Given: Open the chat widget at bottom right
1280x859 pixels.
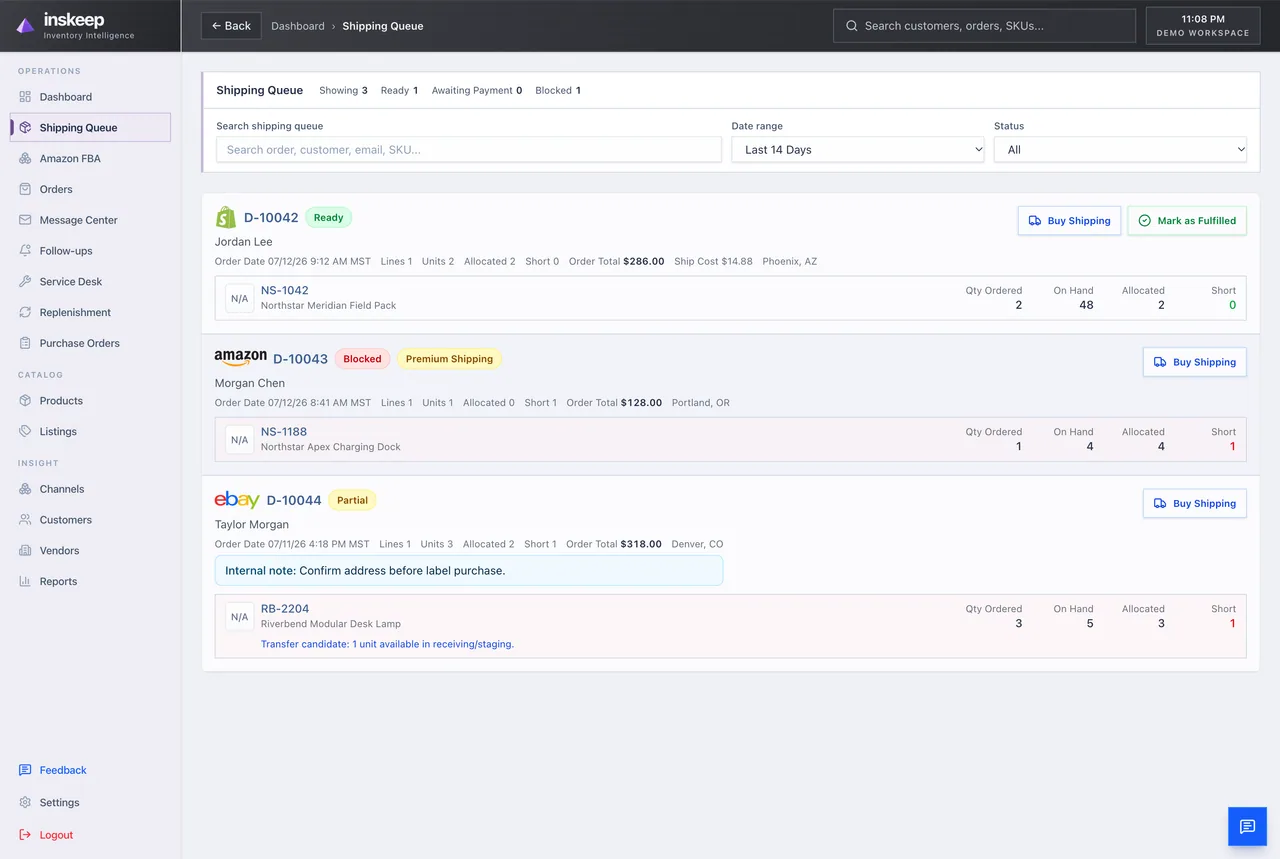Looking at the screenshot, I should 1247,826.
